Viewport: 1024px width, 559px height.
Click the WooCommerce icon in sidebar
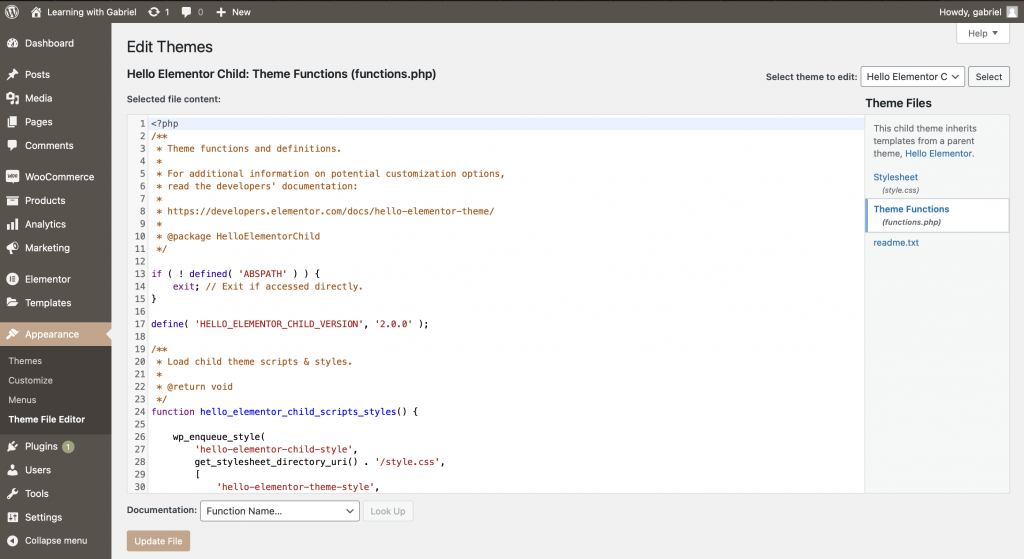click(x=12, y=176)
